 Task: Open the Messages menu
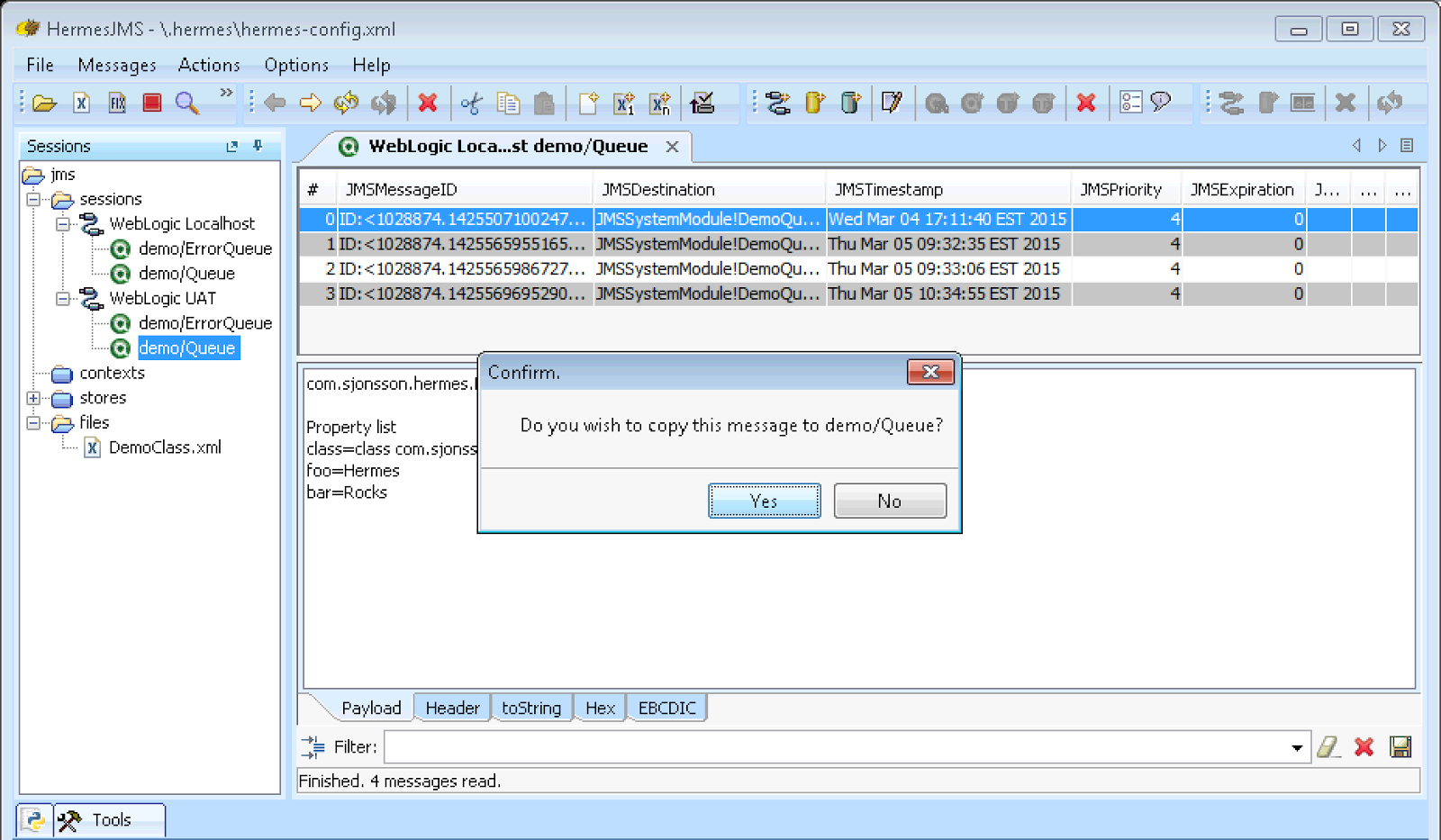click(117, 65)
